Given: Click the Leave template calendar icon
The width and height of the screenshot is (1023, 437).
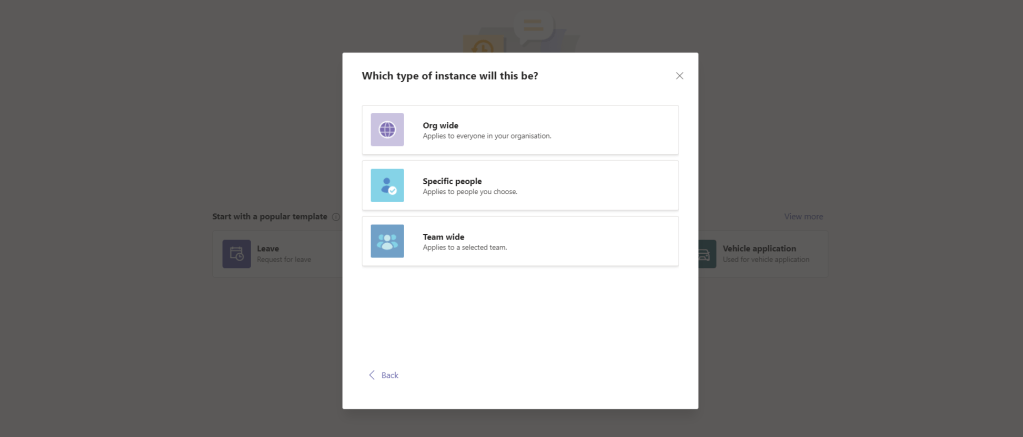Looking at the screenshot, I should (x=237, y=254).
